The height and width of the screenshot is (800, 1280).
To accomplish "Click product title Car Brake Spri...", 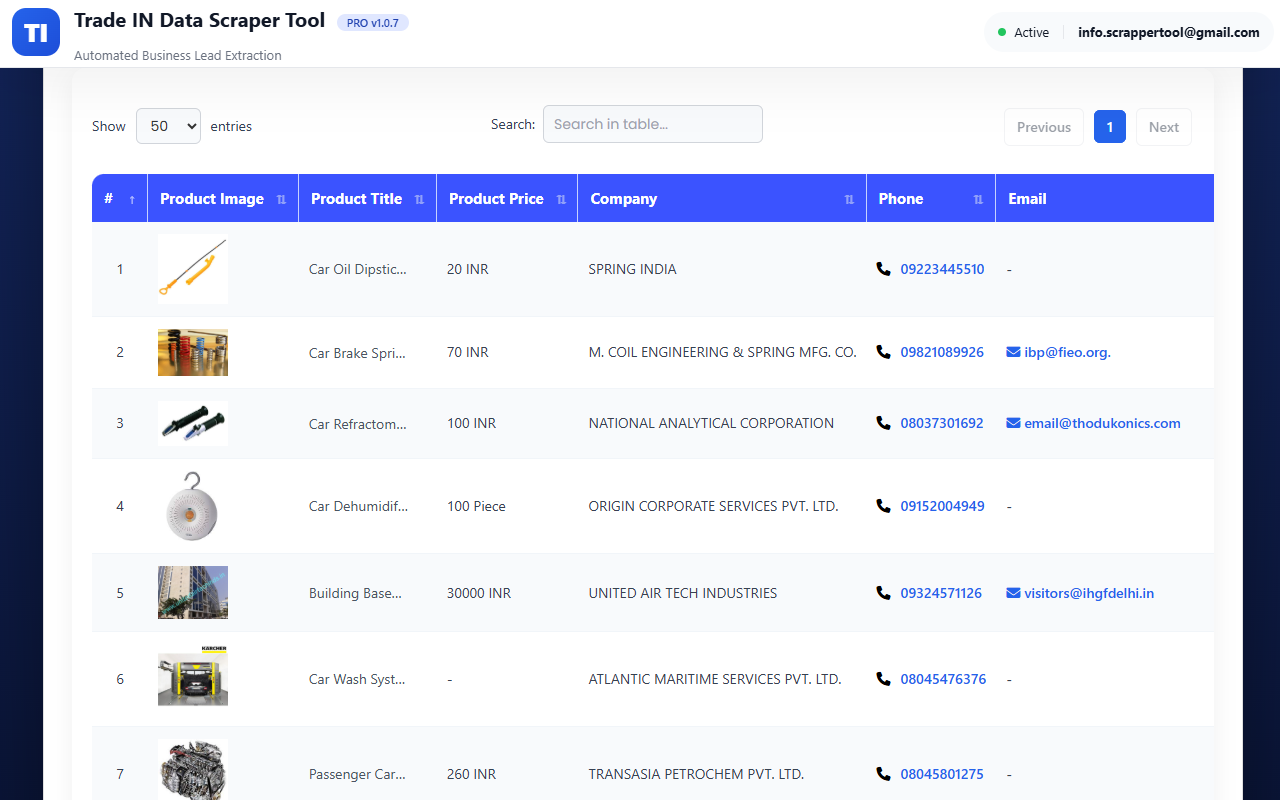I will pos(357,352).
